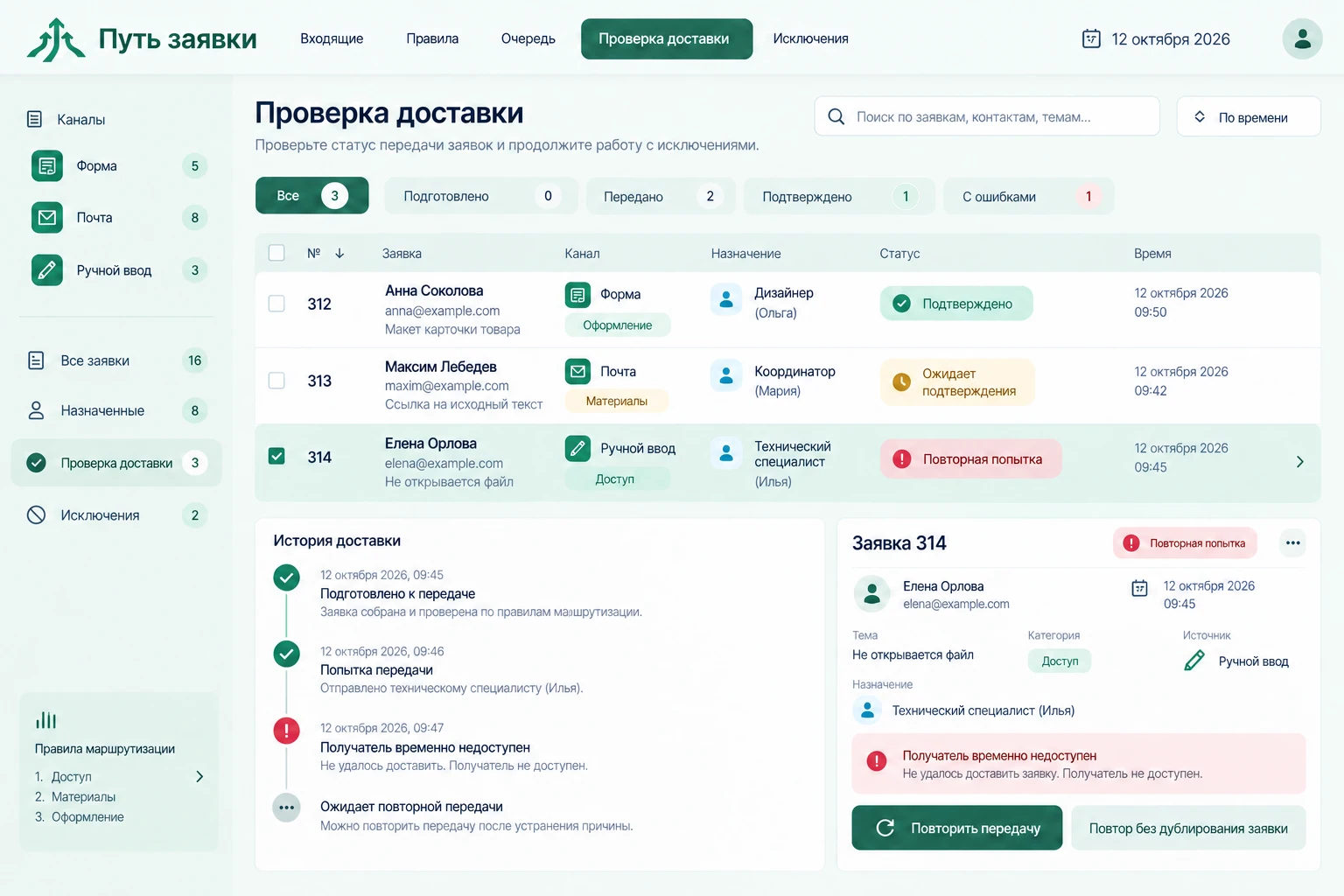Open the Правила nav tab
This screenshot has width=1344, height=896.
coord(432,38)
